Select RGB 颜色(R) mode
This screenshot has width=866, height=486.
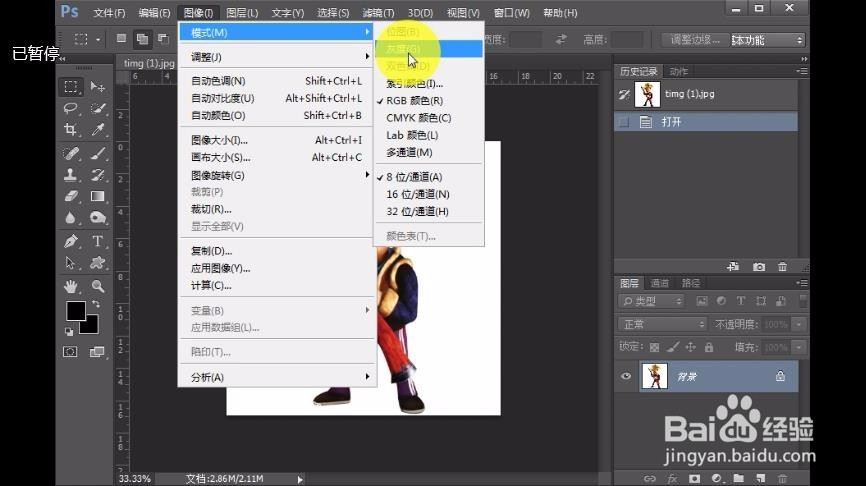[x=429, y=101]
